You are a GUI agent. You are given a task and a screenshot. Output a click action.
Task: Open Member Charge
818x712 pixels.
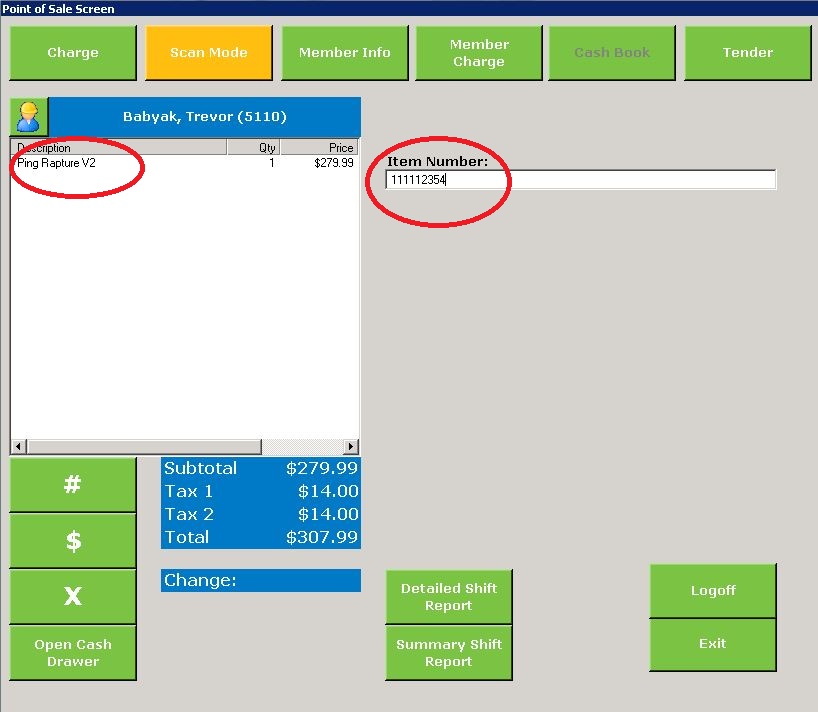pos(479,53)
